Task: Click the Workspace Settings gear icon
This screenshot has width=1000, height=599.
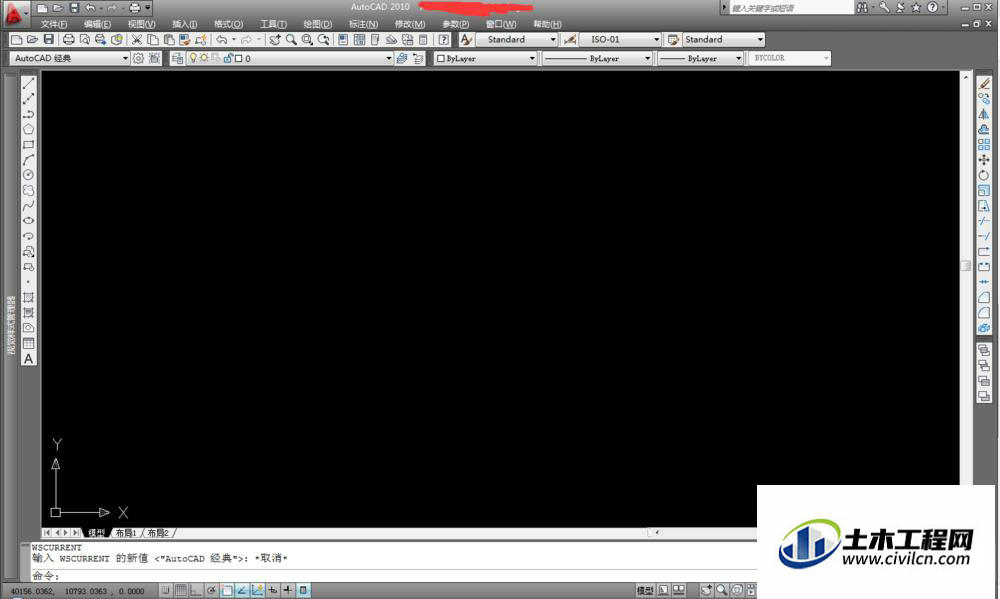Action: pyautogui.click(x=138, y=58)
